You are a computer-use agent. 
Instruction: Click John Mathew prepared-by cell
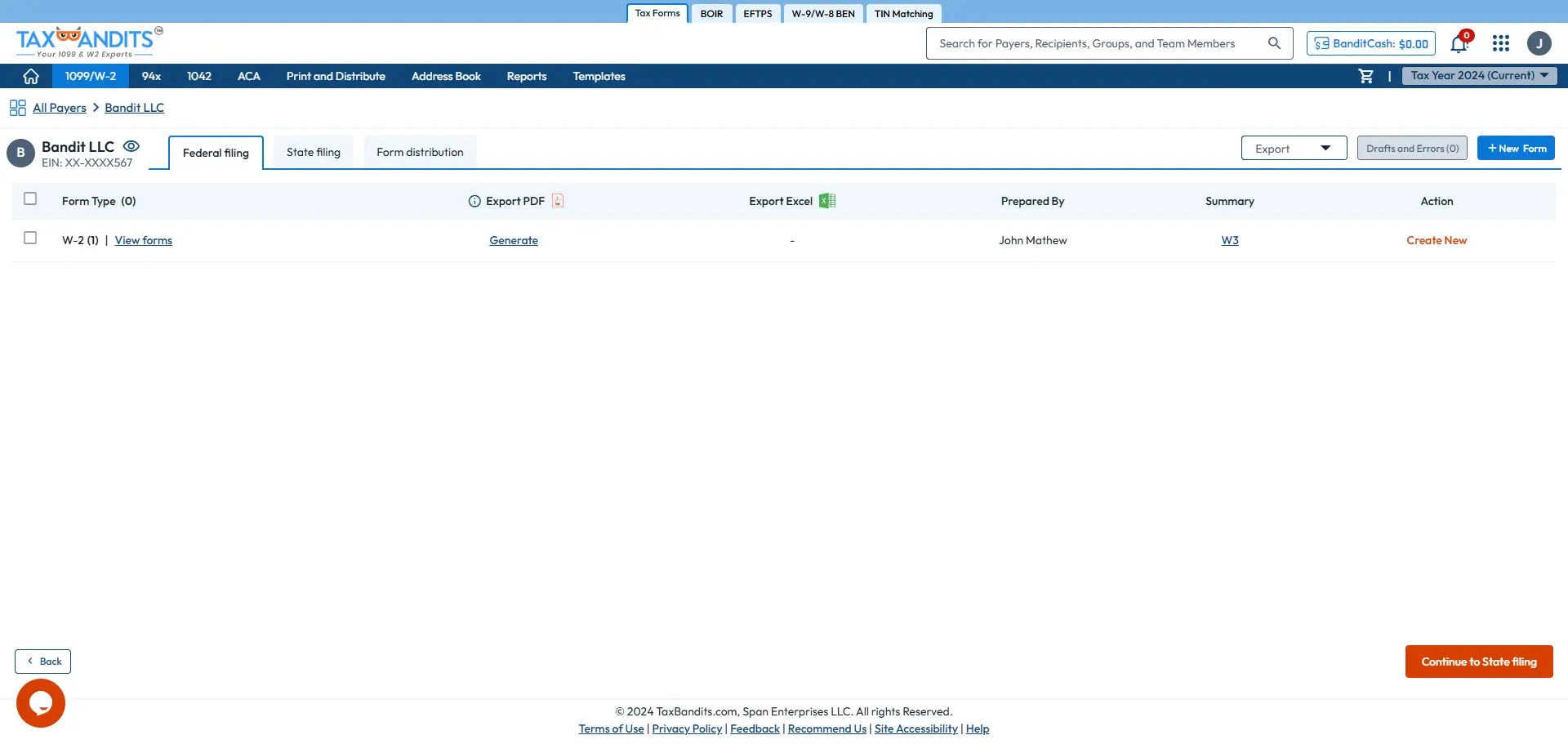[1033, 240]
